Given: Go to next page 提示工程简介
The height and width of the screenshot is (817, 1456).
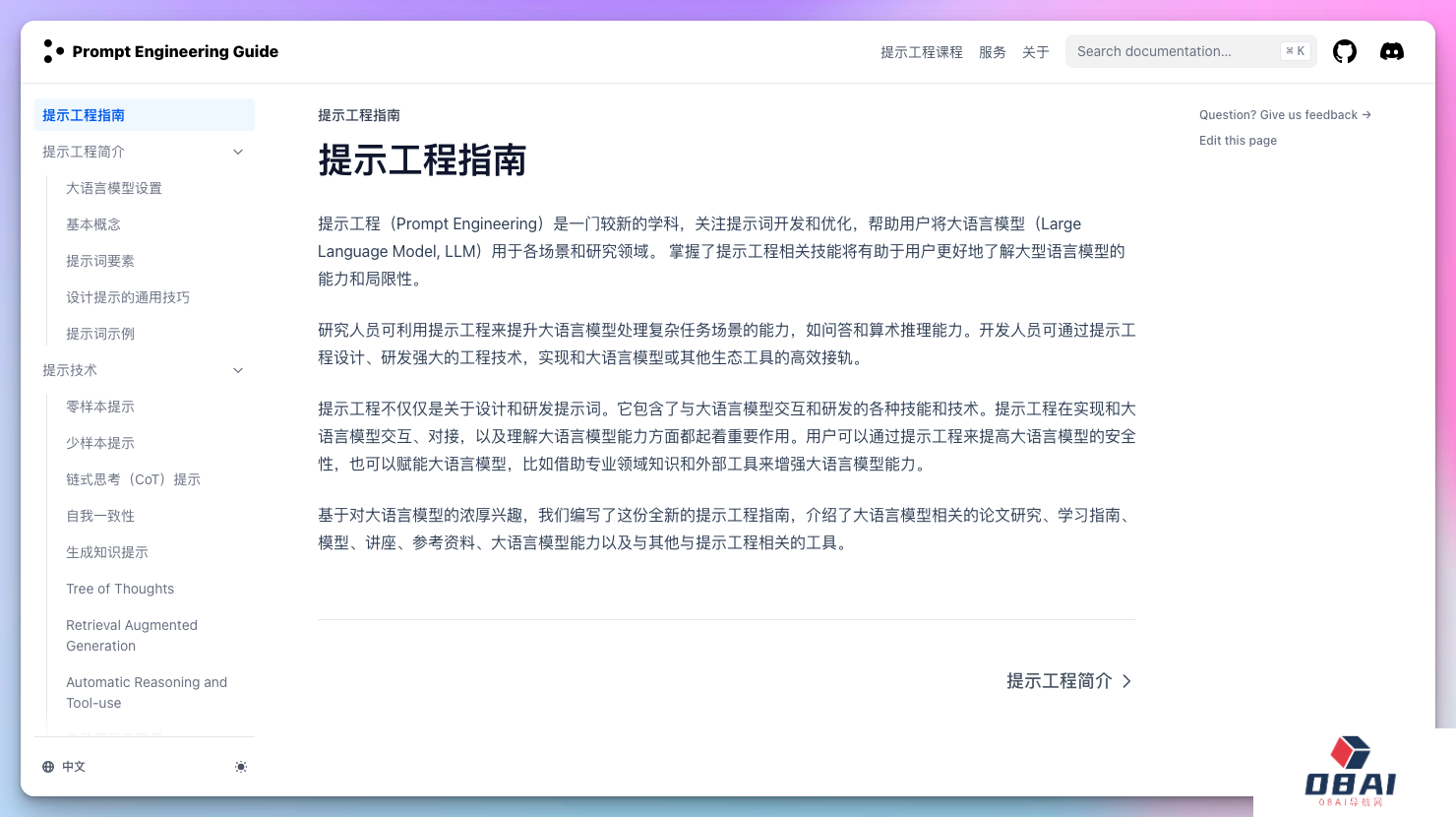Looking at the screenshot, I should click(1068, 681).
